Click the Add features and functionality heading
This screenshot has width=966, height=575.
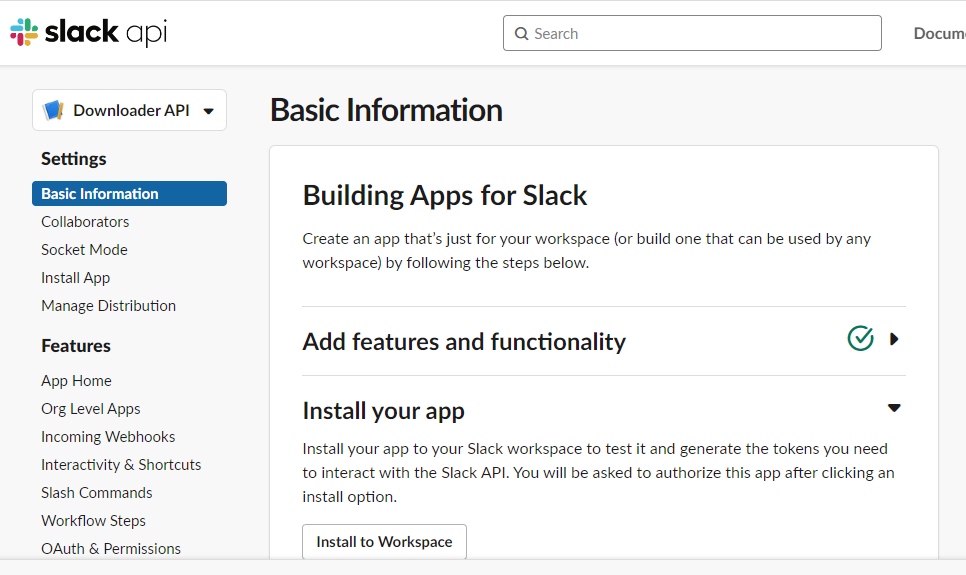point(464,341)
